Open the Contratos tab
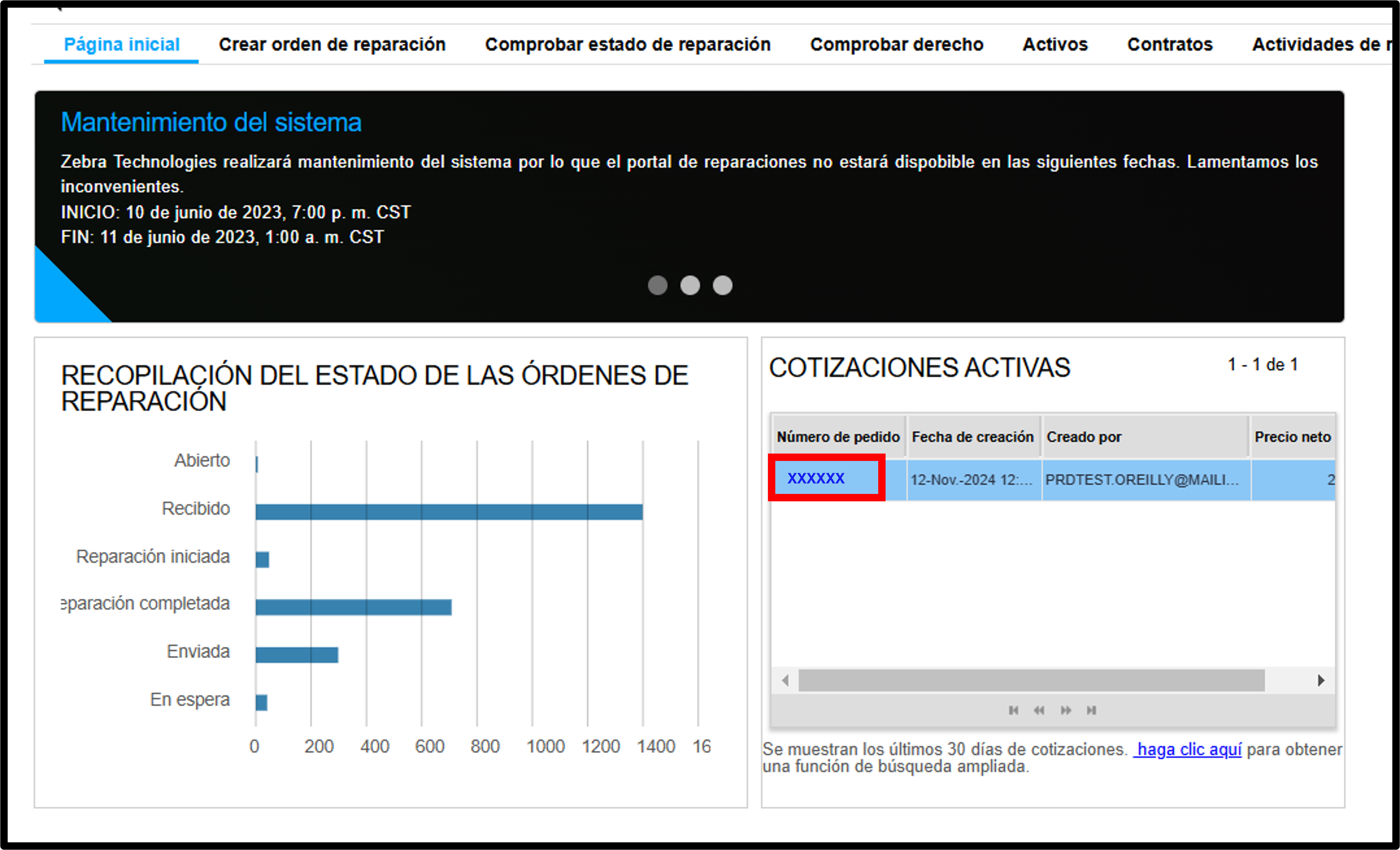 (1169, 44)
